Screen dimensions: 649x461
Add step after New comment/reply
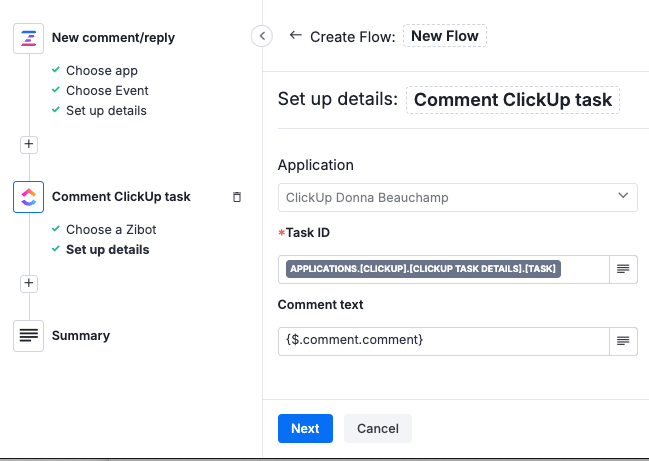tap(29, 144)
